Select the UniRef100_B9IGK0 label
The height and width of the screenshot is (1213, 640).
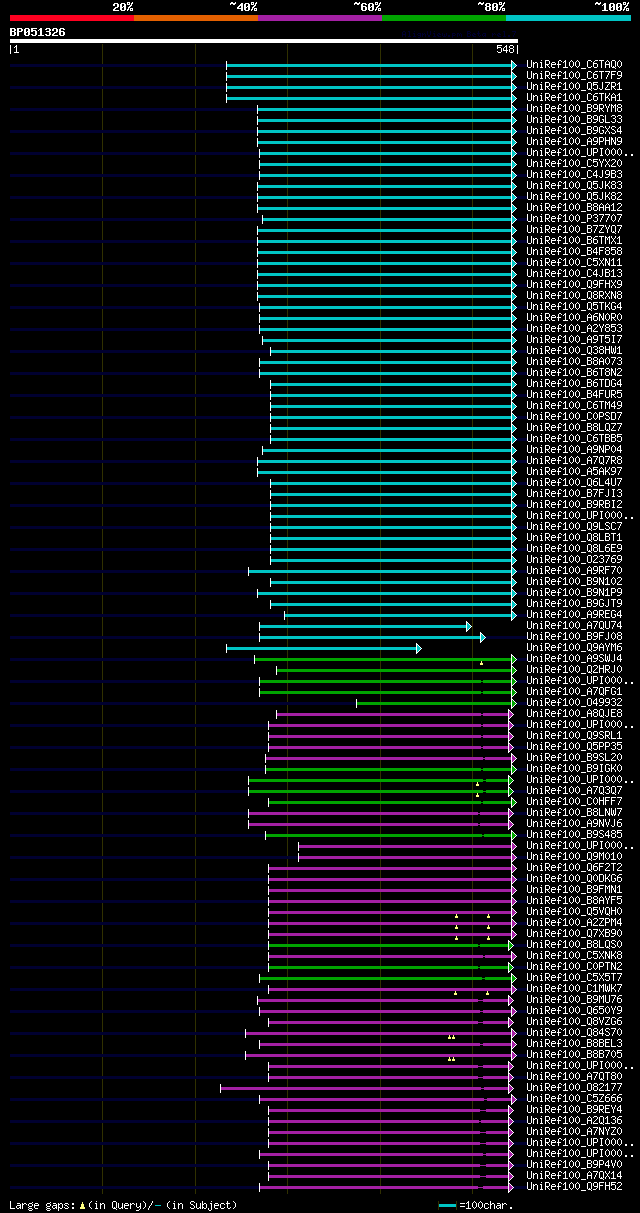(x=574, y=768)
